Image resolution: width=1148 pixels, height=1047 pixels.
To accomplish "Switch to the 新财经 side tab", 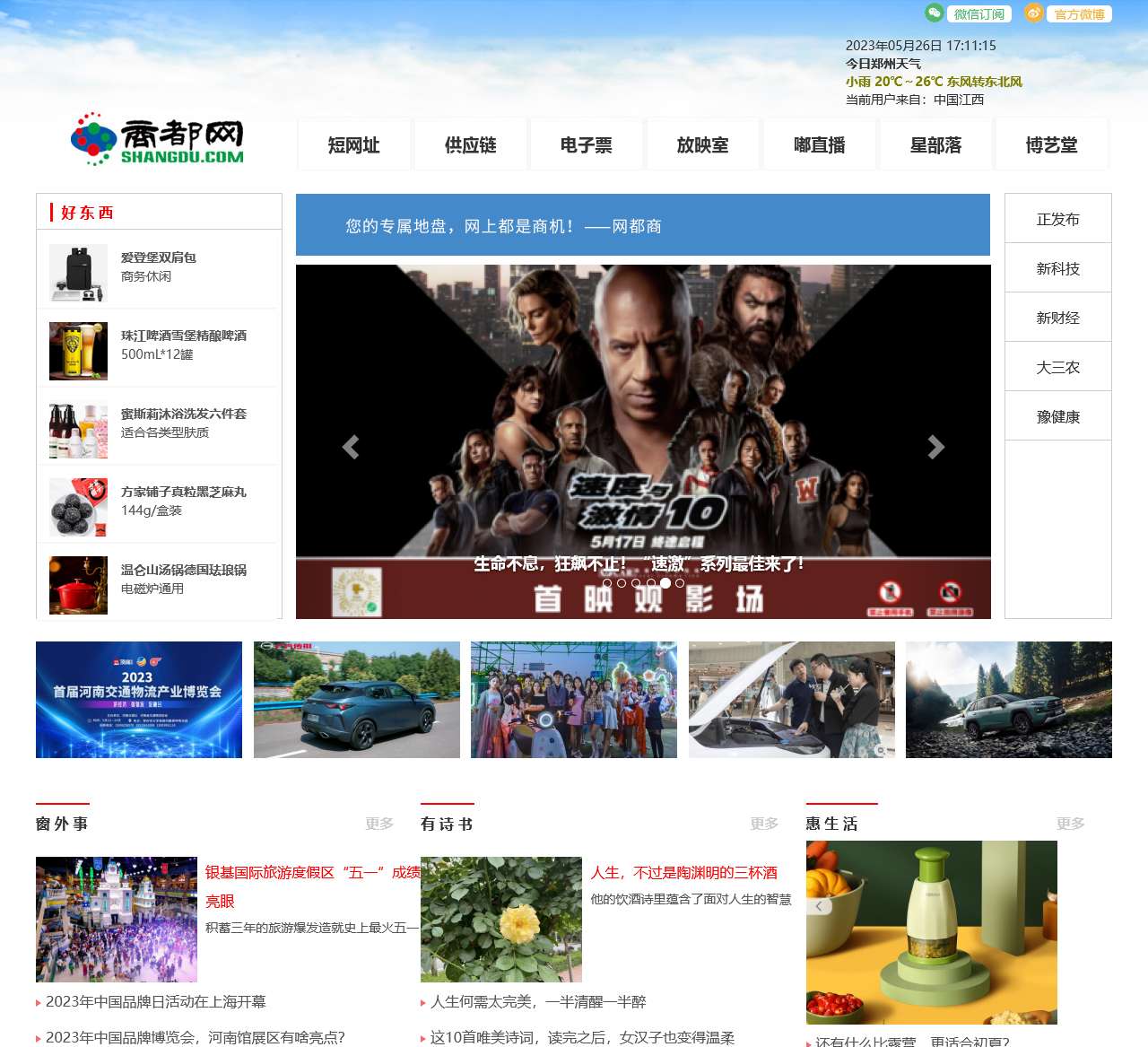I will coord(1058,318).
